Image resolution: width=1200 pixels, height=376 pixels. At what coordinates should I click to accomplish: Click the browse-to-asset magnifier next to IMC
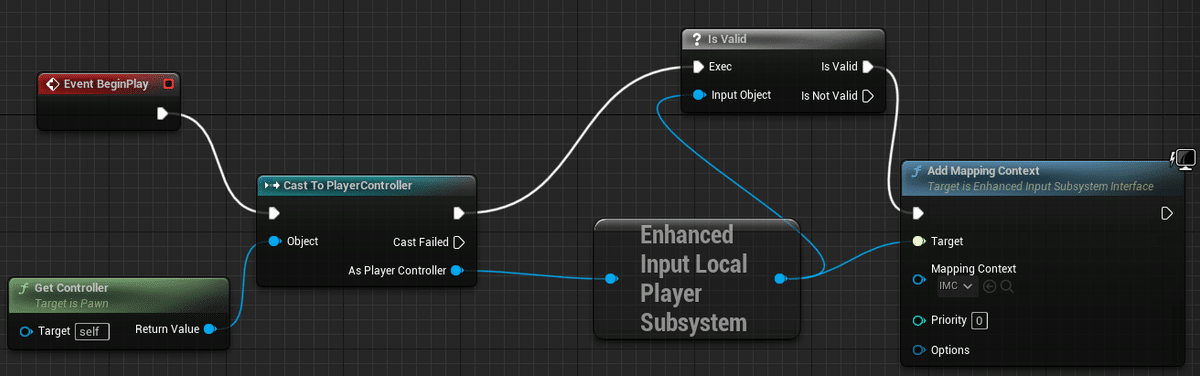(1007, 287)
